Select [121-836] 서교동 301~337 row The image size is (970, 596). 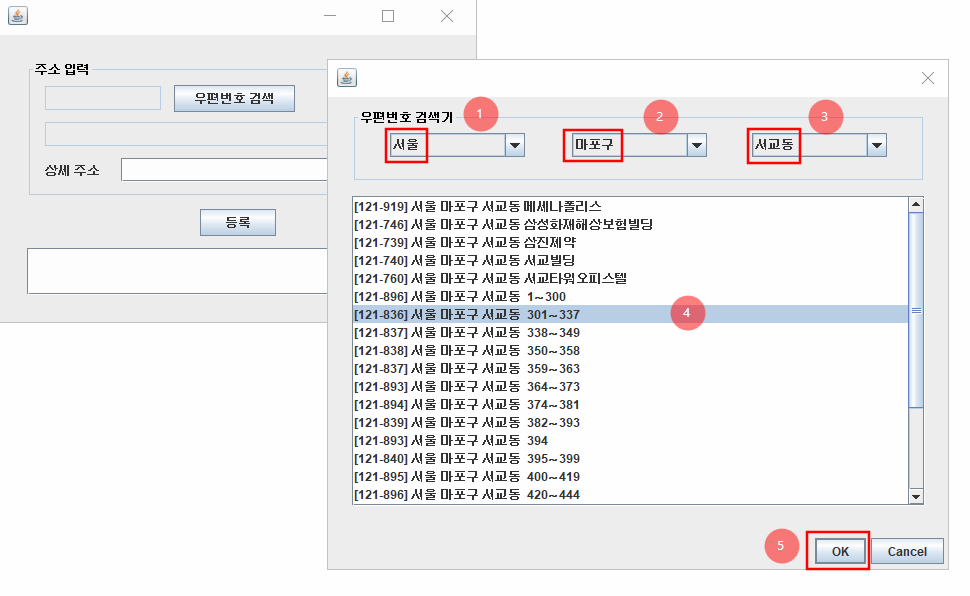[630, 314]
